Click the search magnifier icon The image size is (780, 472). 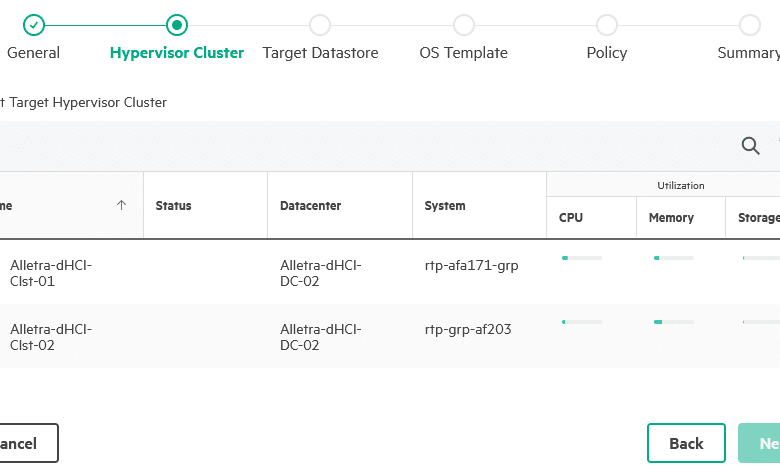(x=750, y=146)
